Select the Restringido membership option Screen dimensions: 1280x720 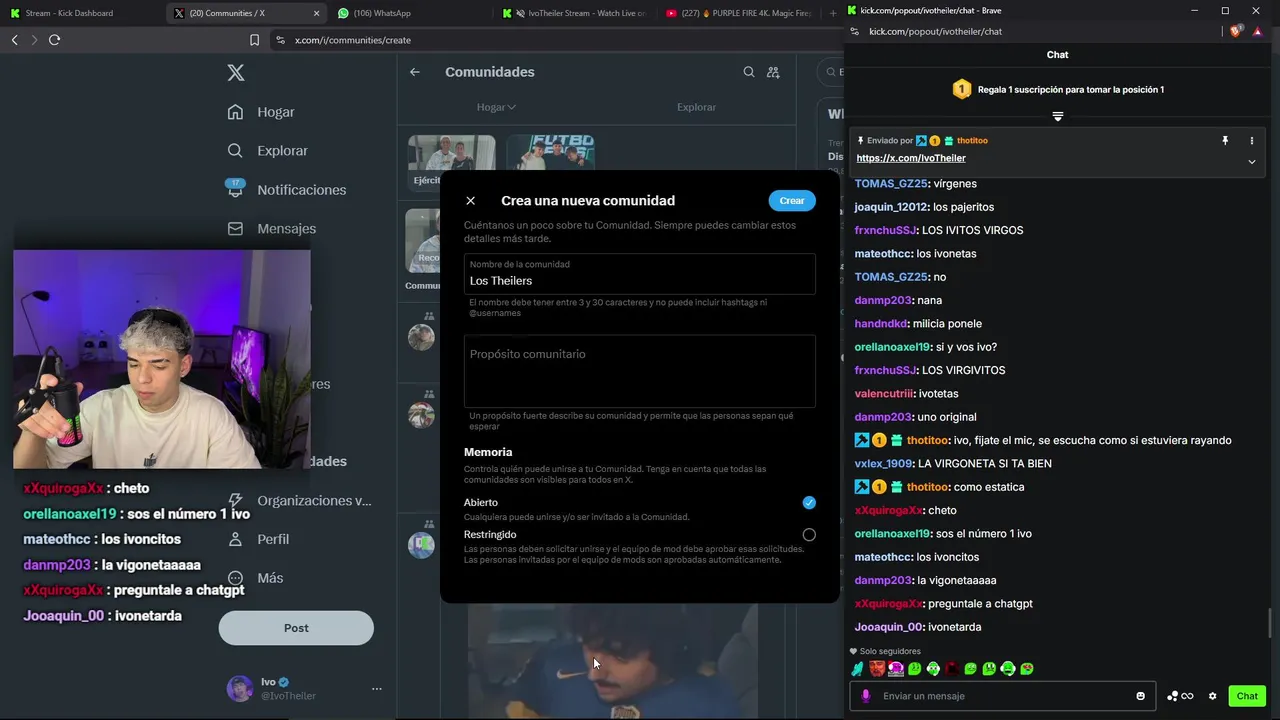pyautogui.click(x=809, y=535)
